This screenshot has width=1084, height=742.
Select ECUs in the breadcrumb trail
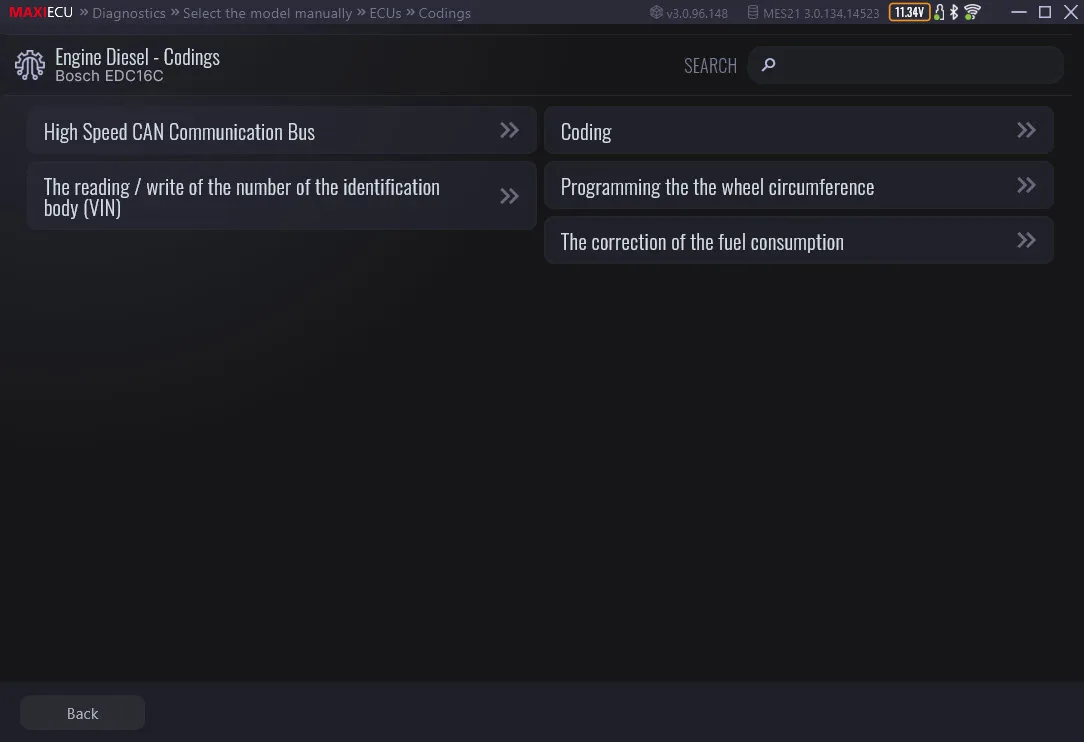[385, 13]
